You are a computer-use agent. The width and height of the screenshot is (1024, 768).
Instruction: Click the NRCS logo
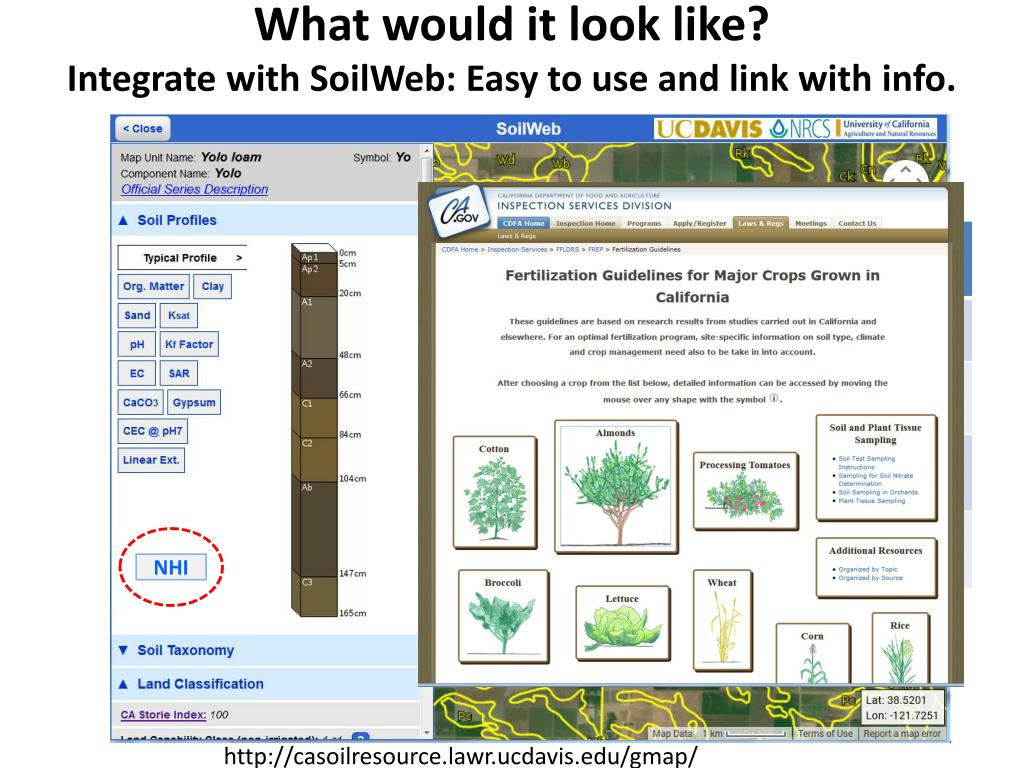pyautogui.click(x=800, y=129)
